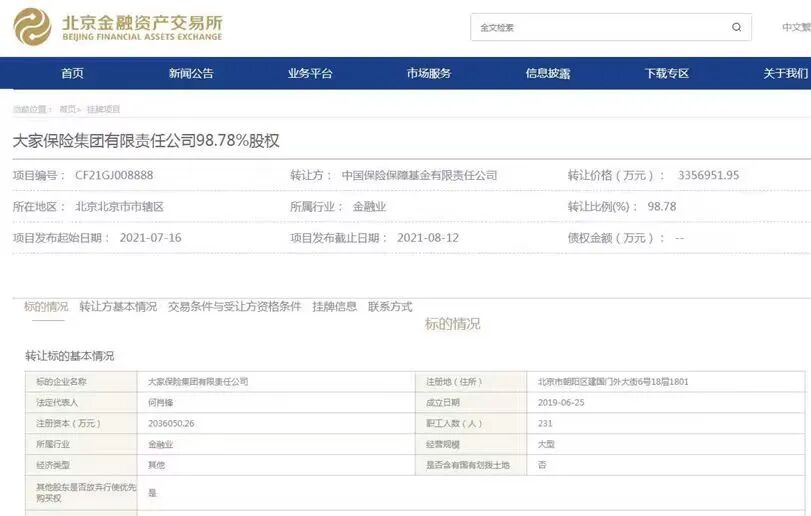Click end date 2021-08-12
Screen dimensions: 811x516
(x=428, y=238)
